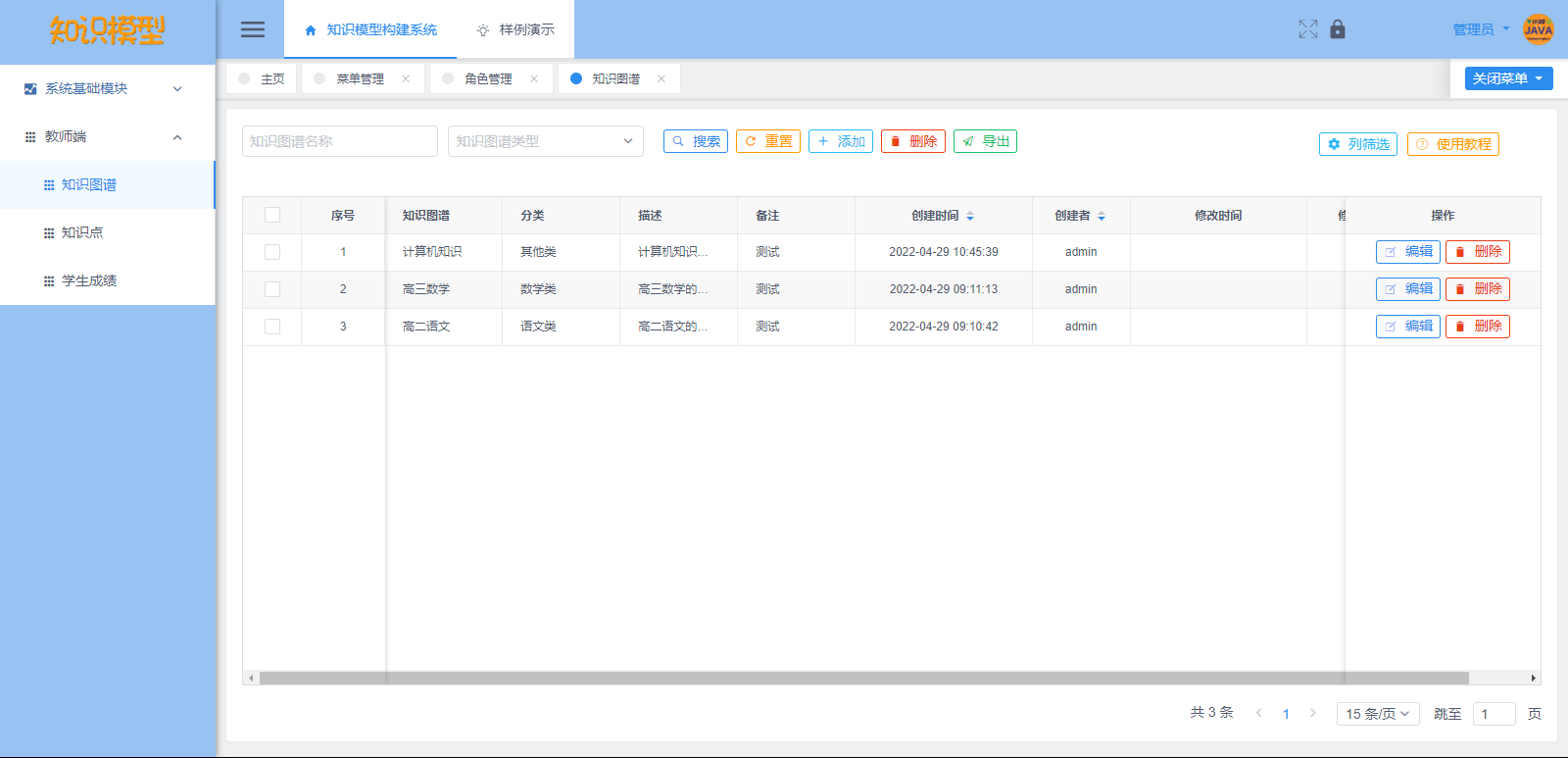The height and width of the screenshot is (758, 1568).
Task: Click the hamburger menu collapse icon
Action: coord(253,29)
